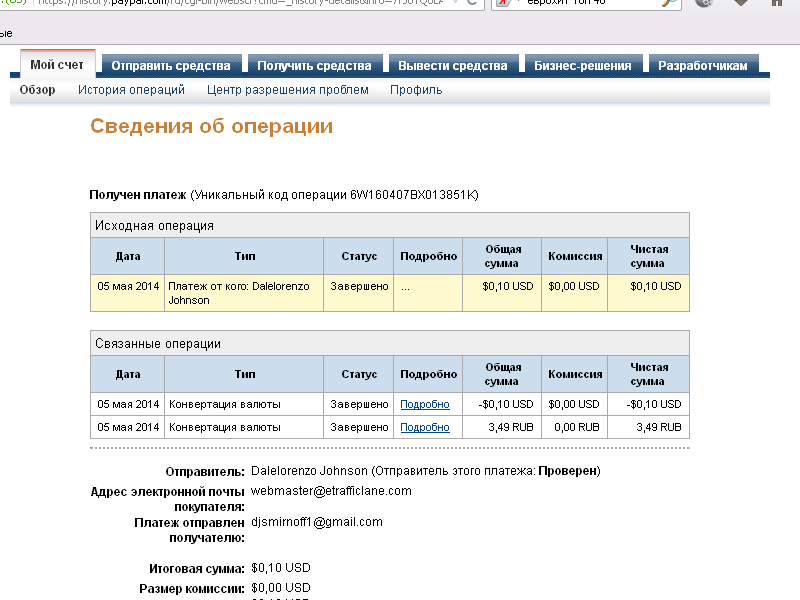Screen dimensions: 800x600
Task: Click Конвертация валюты in the 3,49 RUB row
Action: point(224,427)
